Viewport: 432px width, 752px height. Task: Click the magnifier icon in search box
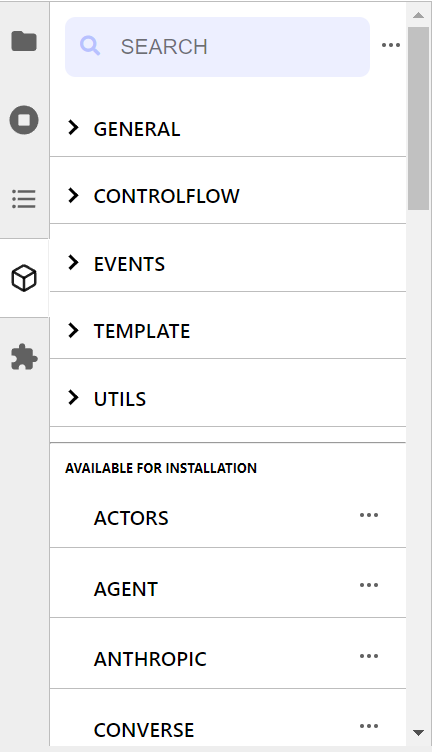[x=90, y=46]
